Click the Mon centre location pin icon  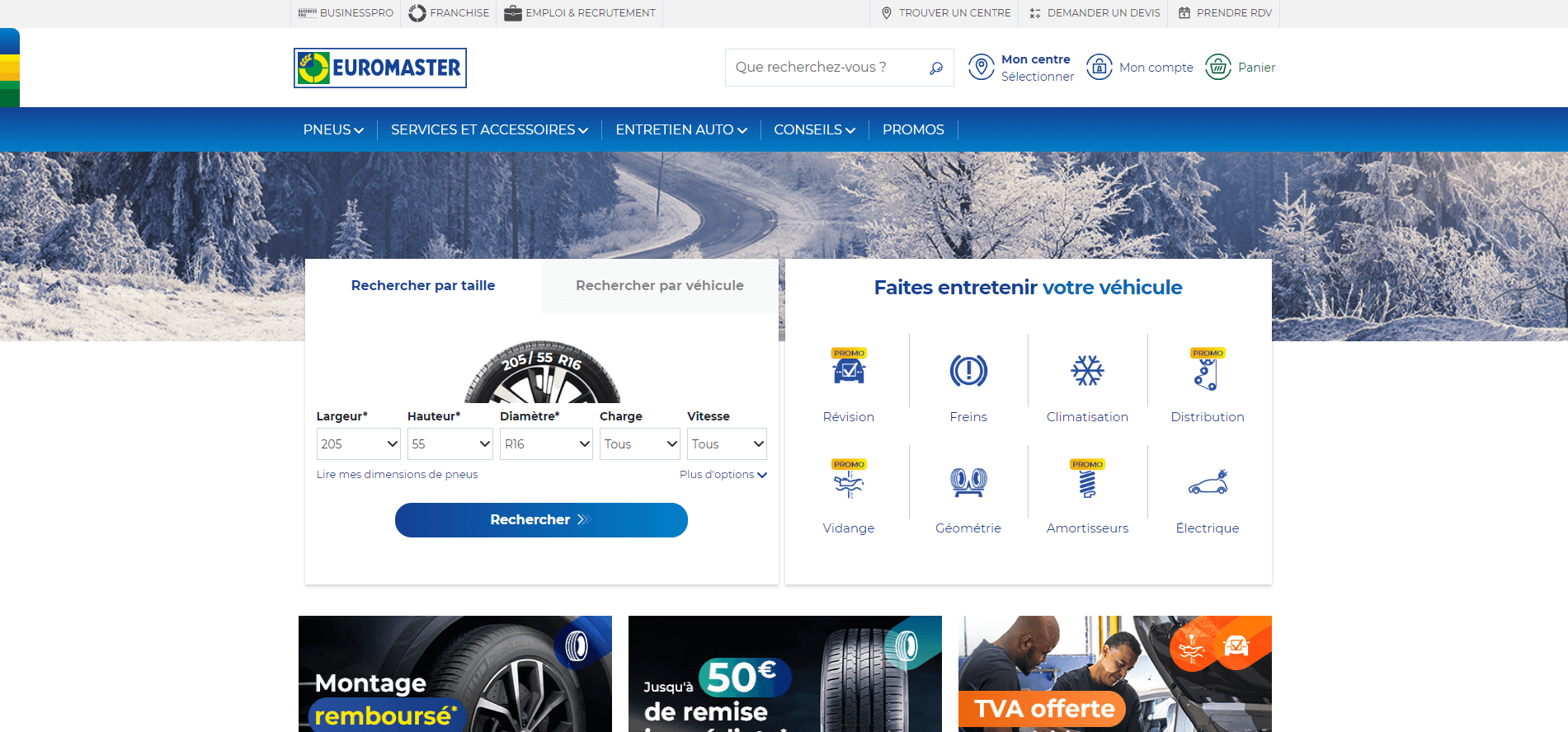[982, 67]
